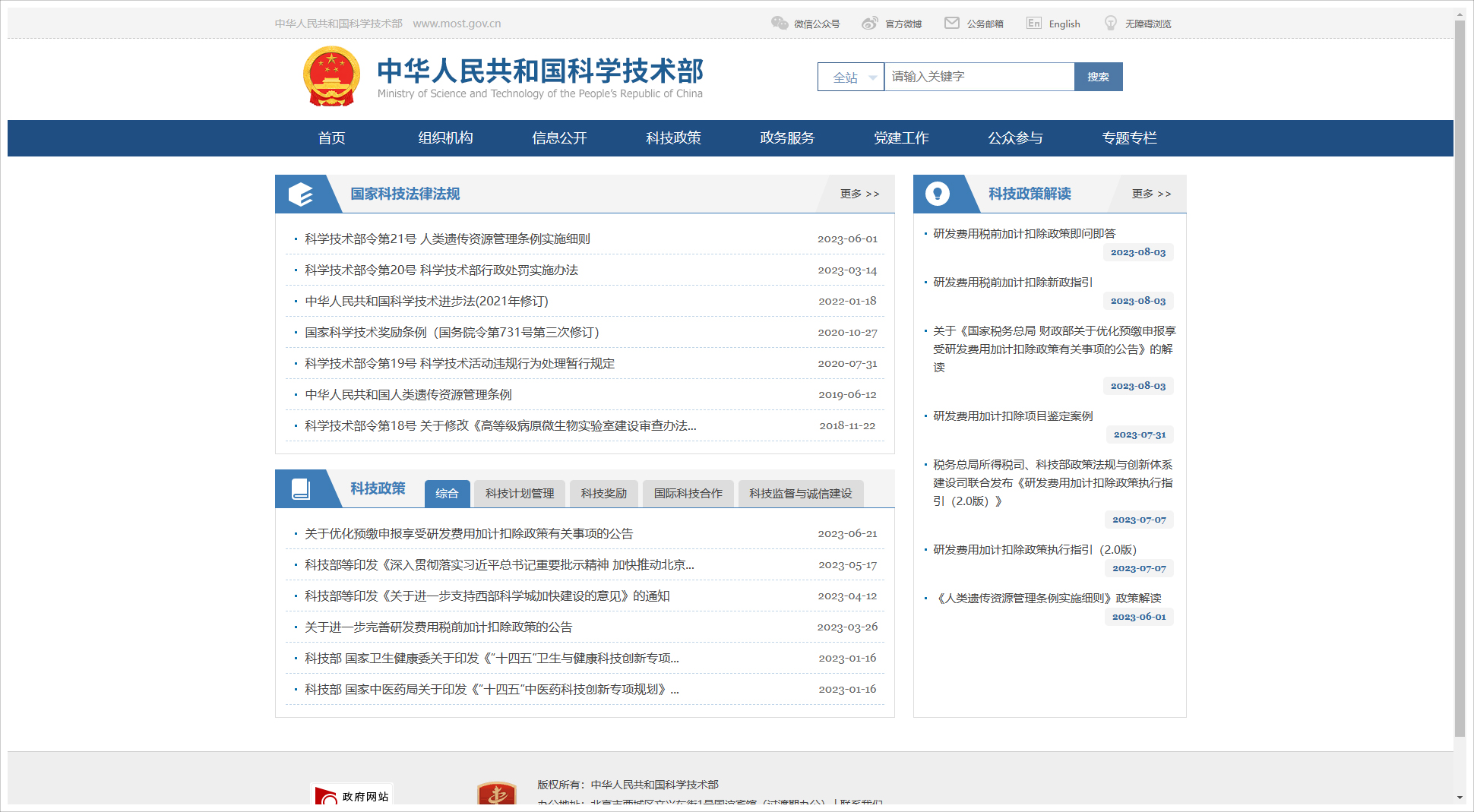Click the laws and regulations section icon
This screenshot has height=812, width=1474.
click(301, 194)
